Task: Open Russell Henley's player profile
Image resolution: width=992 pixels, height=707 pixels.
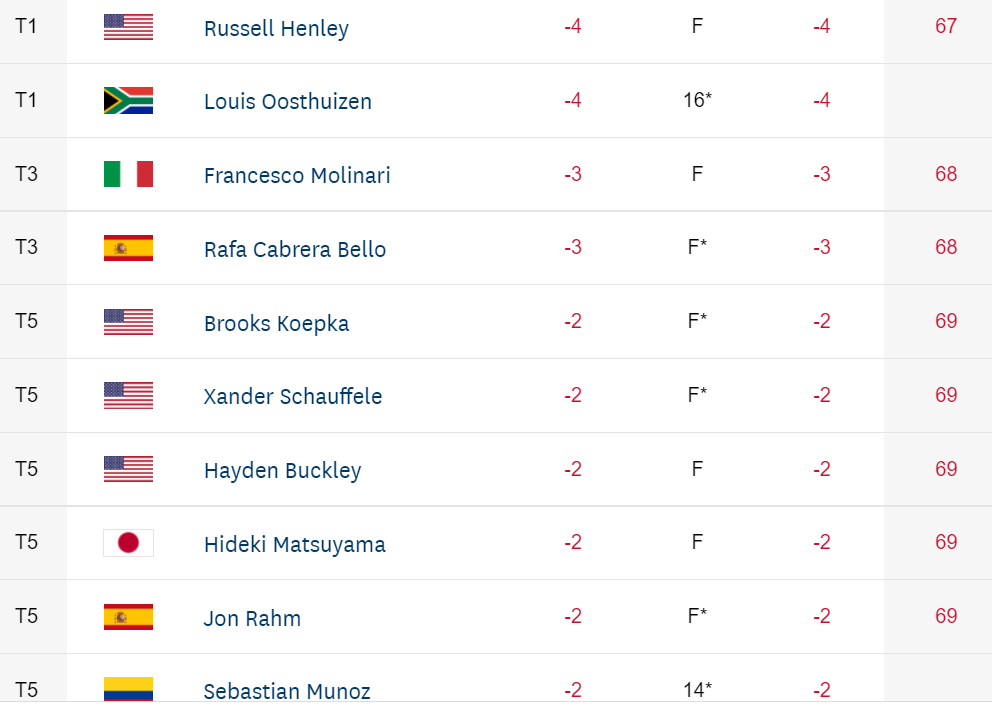Action: tap(276, 28)
